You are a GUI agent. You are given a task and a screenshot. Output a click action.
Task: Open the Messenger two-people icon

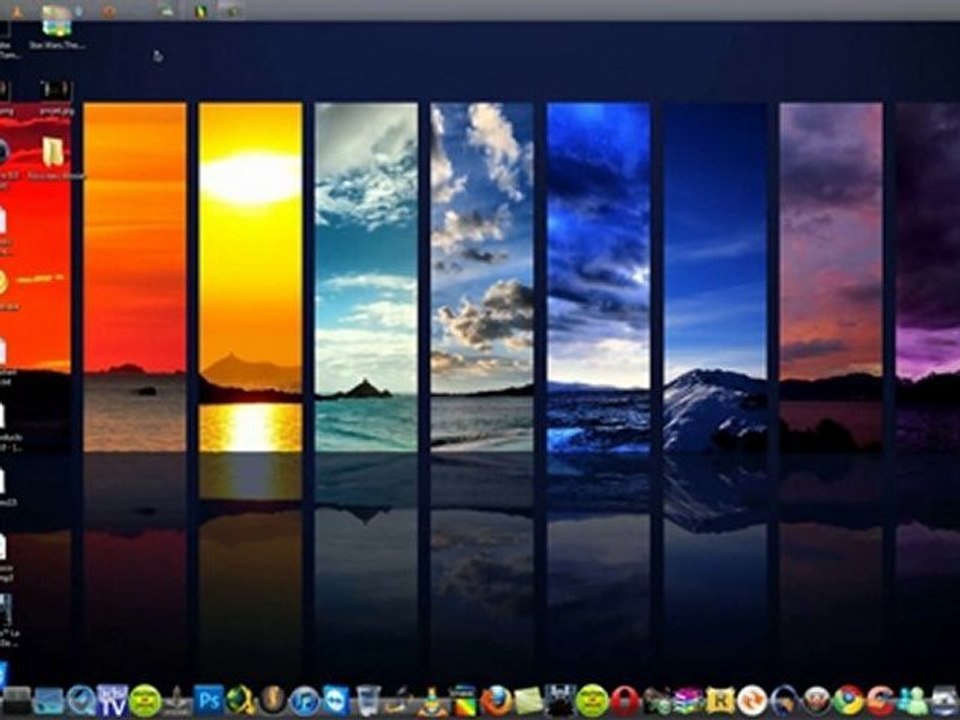pos(913,700)
